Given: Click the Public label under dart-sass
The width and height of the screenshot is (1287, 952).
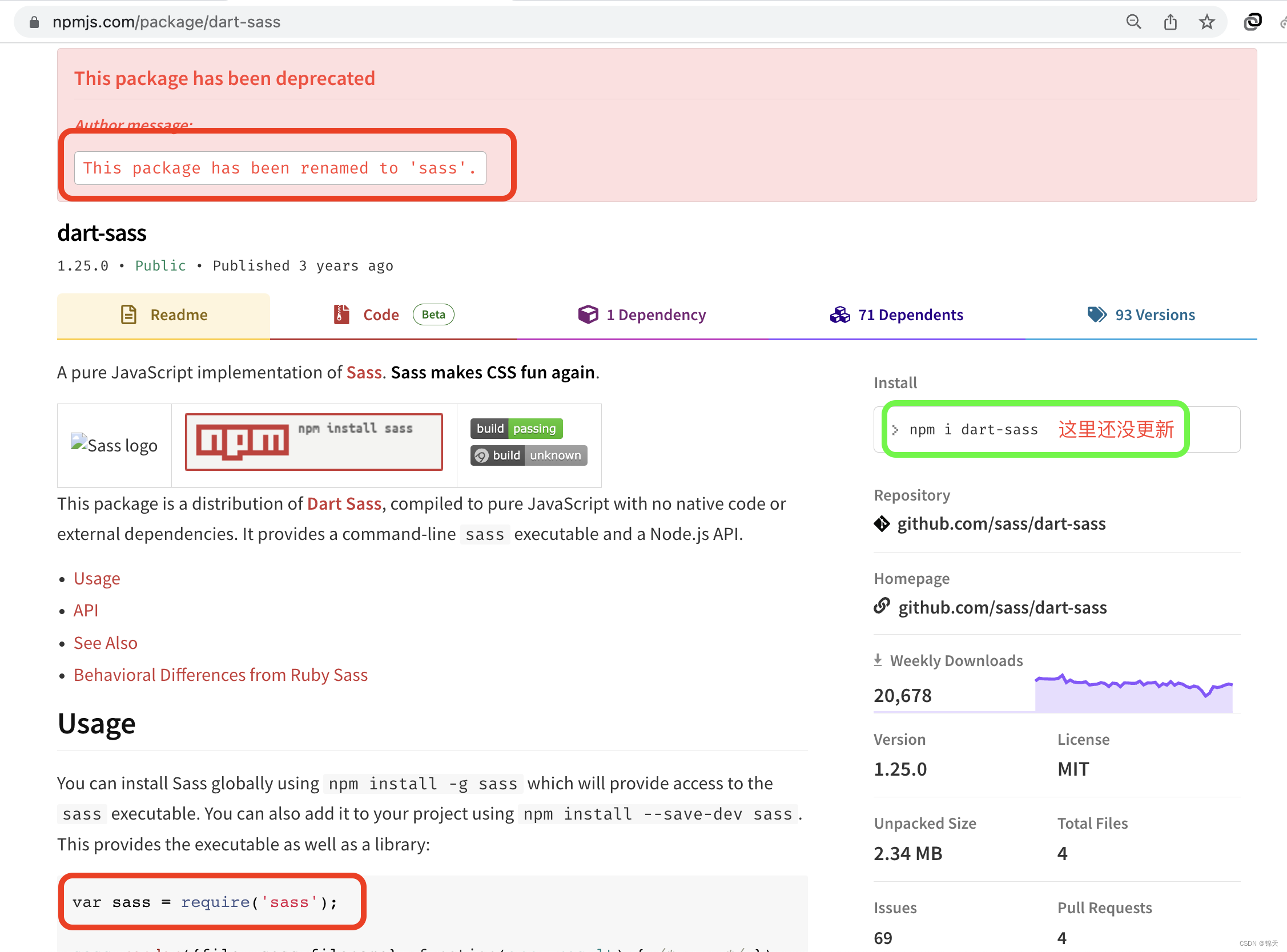Looking at the screenshot, I should [x=160, y=265].
